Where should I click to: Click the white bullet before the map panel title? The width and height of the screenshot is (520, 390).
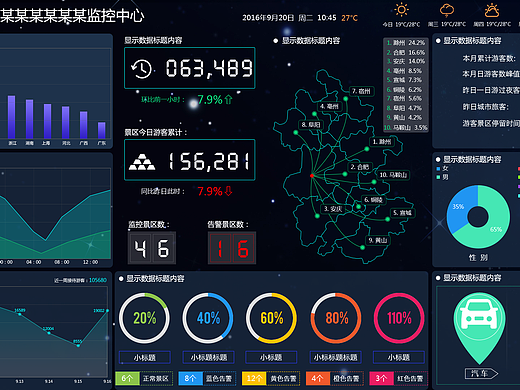click(275, 41)
